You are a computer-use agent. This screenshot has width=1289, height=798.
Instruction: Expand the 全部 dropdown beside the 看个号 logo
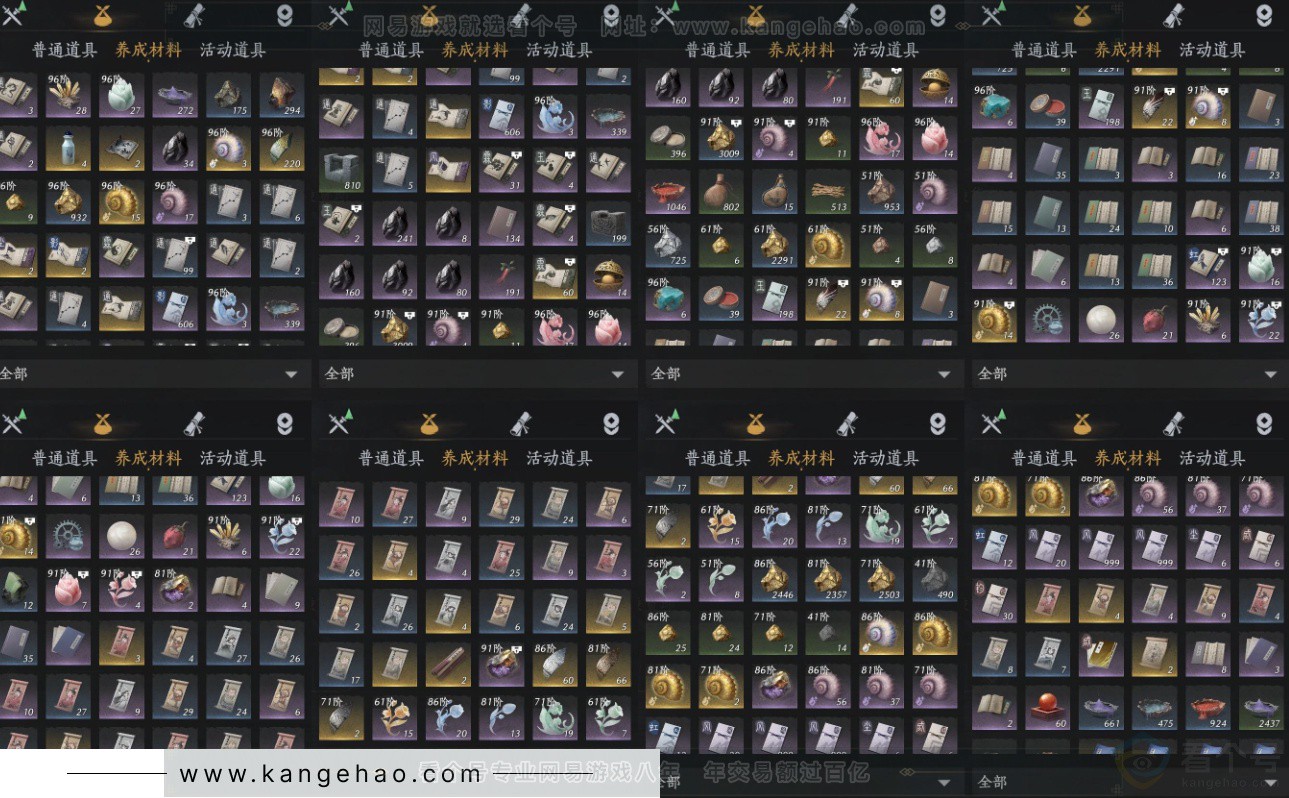pos(1127,781)
